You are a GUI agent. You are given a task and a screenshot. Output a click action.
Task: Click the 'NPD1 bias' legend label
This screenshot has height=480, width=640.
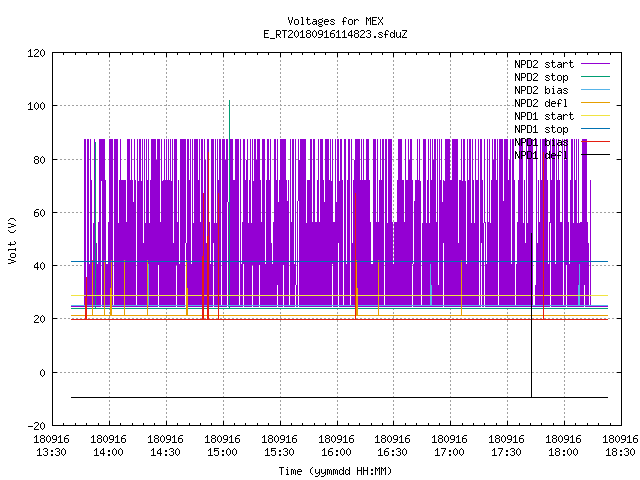[x=541, y=142]
